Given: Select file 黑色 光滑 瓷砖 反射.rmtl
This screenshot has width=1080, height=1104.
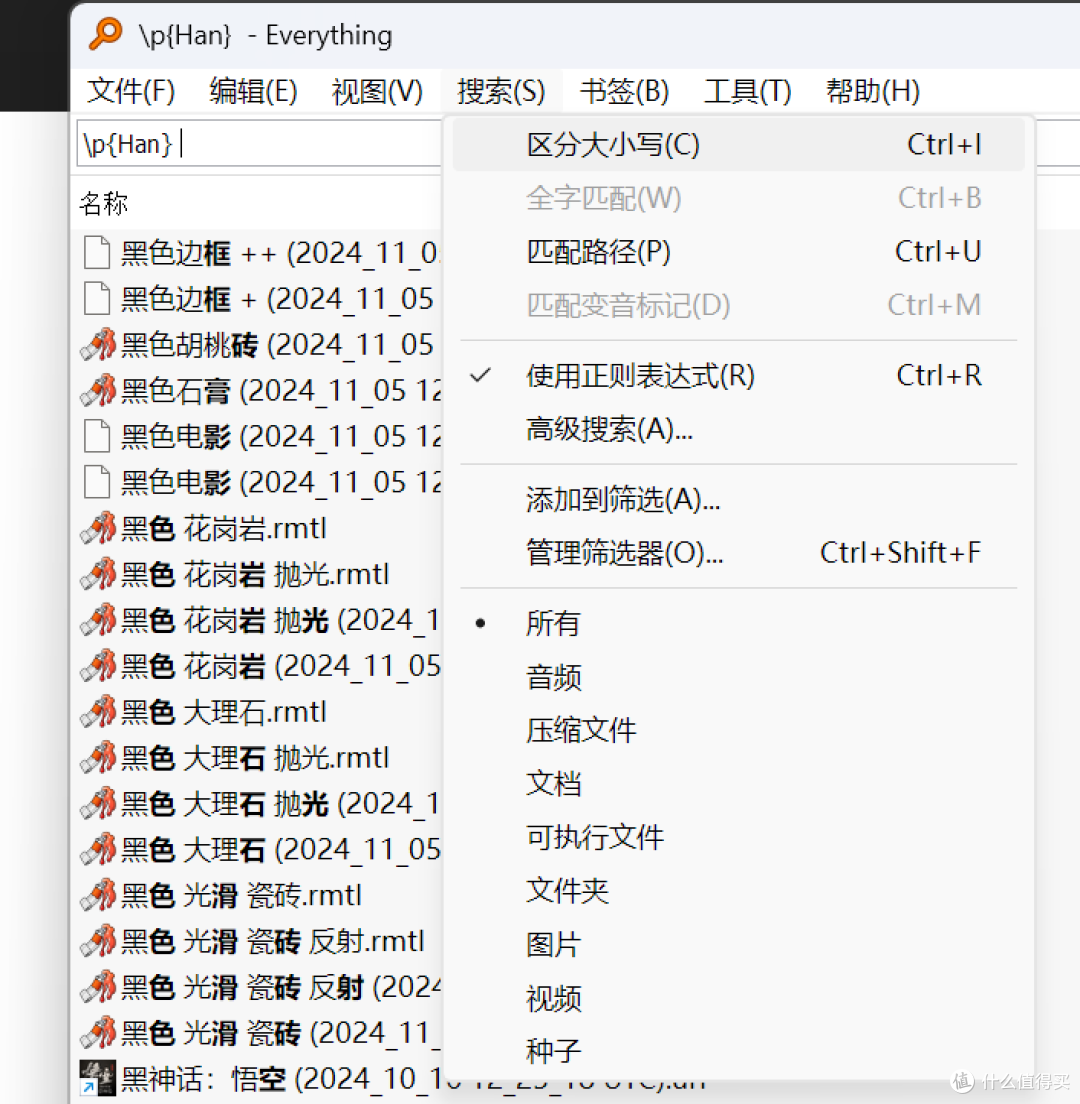Looking at the screenshot, I should [x=272, y=941].
